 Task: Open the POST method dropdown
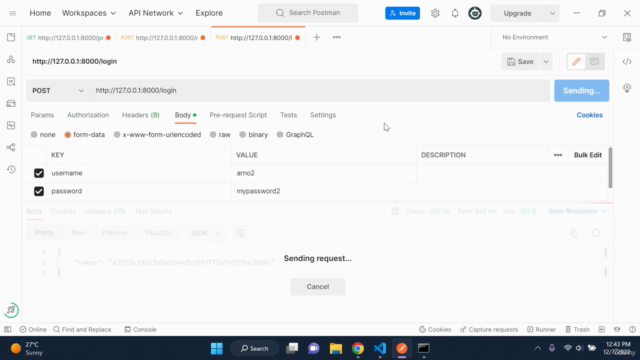click(x=58, y=91)
